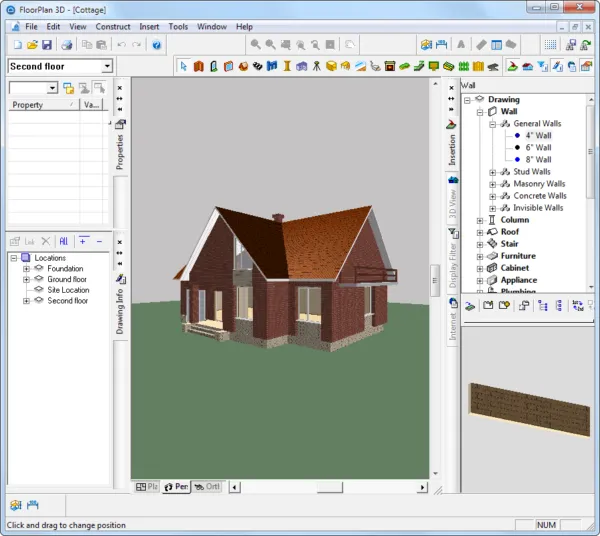600x536 pixels.
Task: Click the All button in Drawing Info
Action: [x=64, y=241]
